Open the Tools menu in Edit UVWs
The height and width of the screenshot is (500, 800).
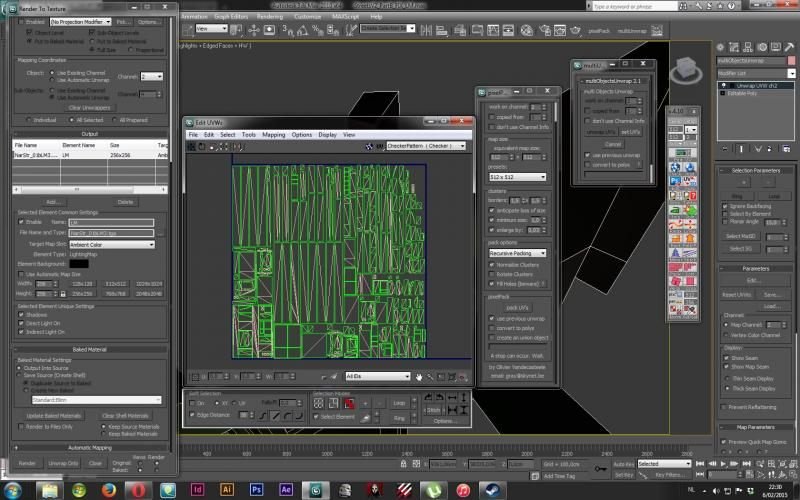coord(248,135)
